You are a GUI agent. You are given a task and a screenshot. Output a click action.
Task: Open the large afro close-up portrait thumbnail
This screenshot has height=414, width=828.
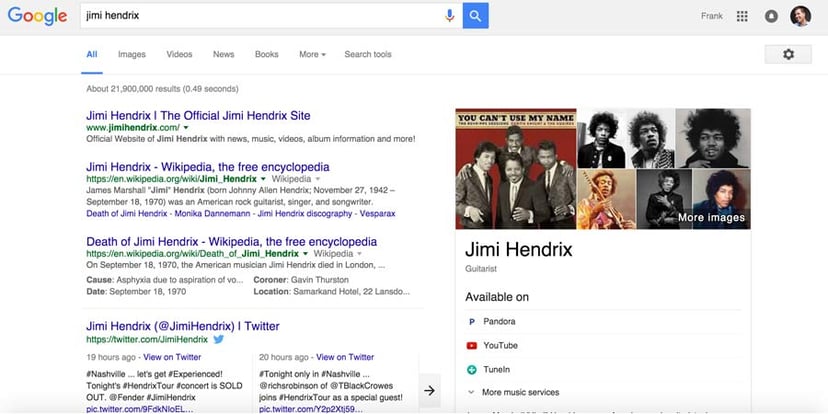point(713,138)
